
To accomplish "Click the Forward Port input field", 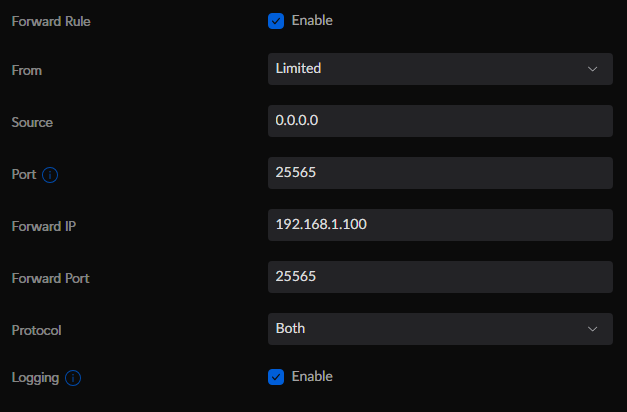I will pyautogui.click(x=439, y=277).
